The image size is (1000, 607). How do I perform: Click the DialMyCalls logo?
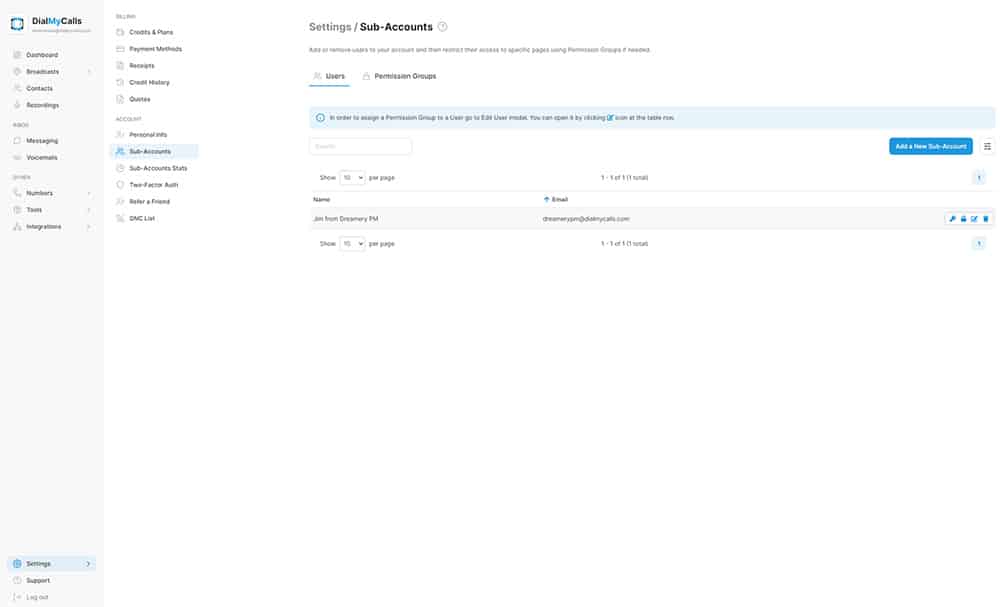tap(17, 24)
